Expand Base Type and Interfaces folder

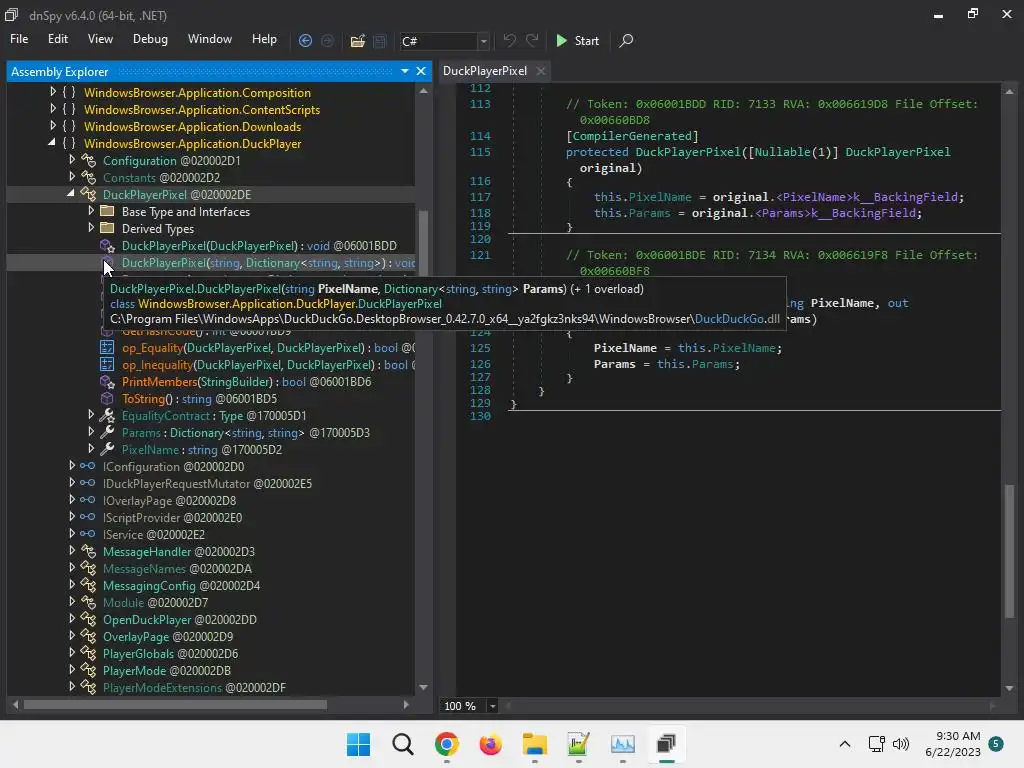[91, 211]
